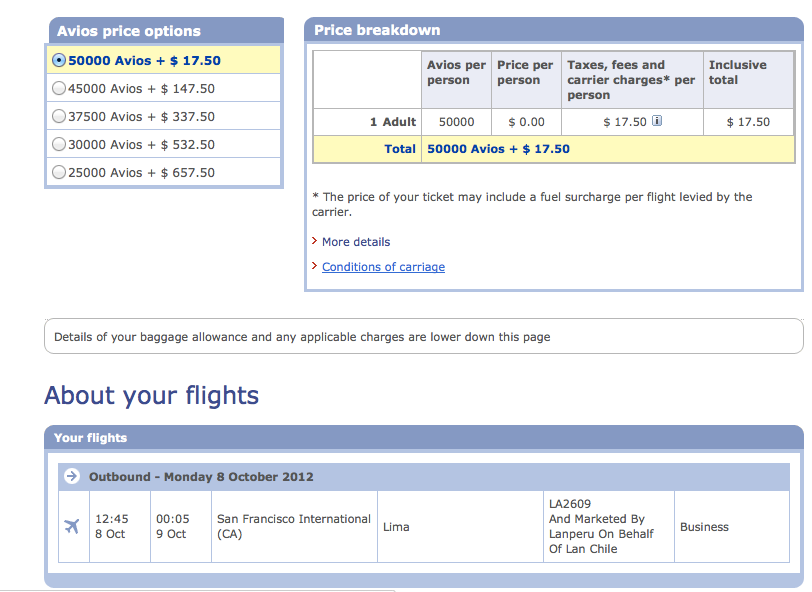Click the Avios price options header
812x592 pixels.
pyautogui.click(x=166, y=31)
